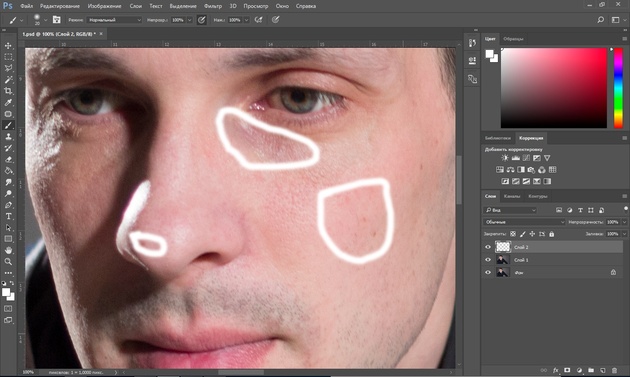Select the Rectangular Marquee tool

pyautogui.click(x=8, y=57)
